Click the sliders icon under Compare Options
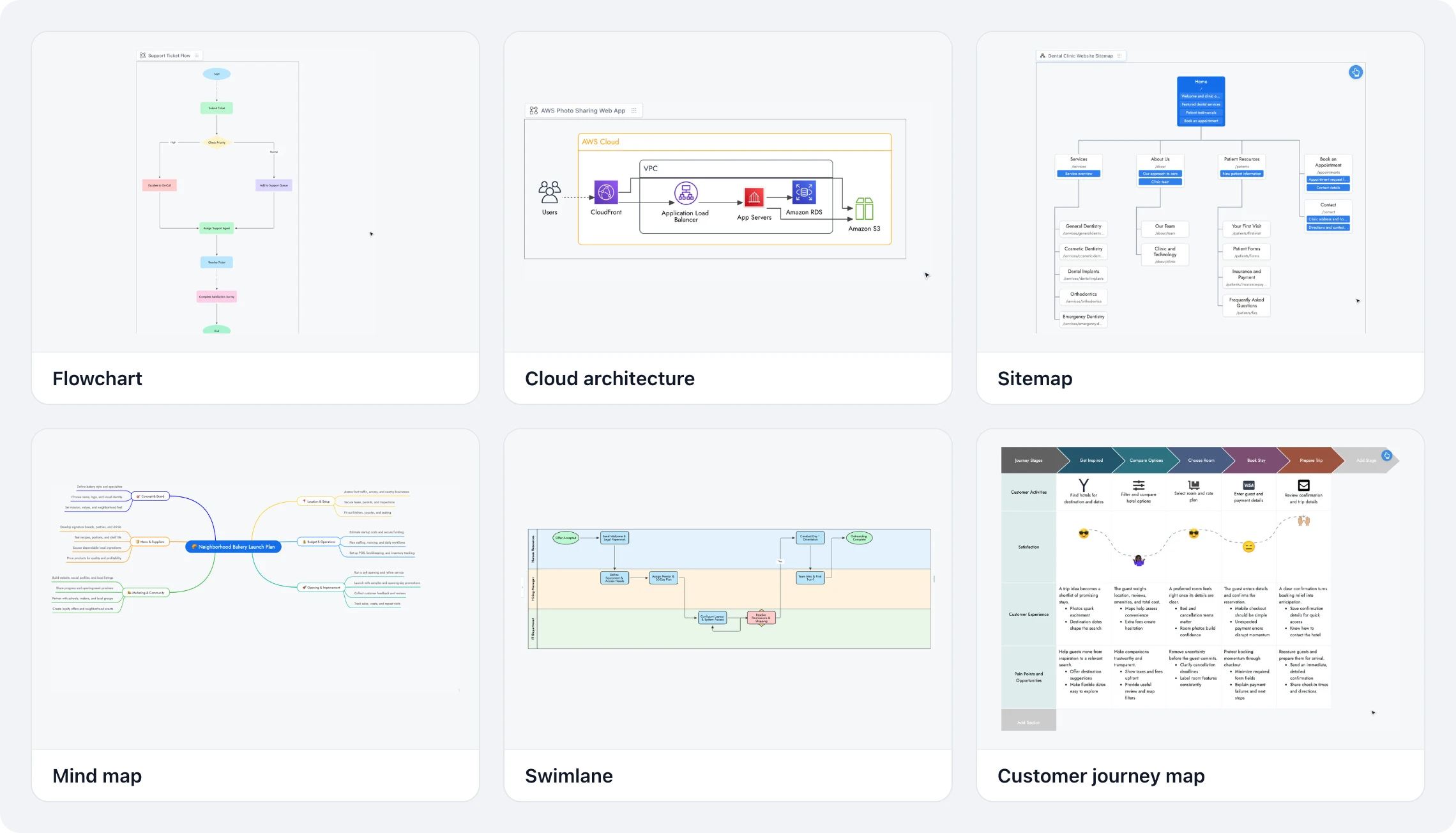 (x=1139, y=485)
